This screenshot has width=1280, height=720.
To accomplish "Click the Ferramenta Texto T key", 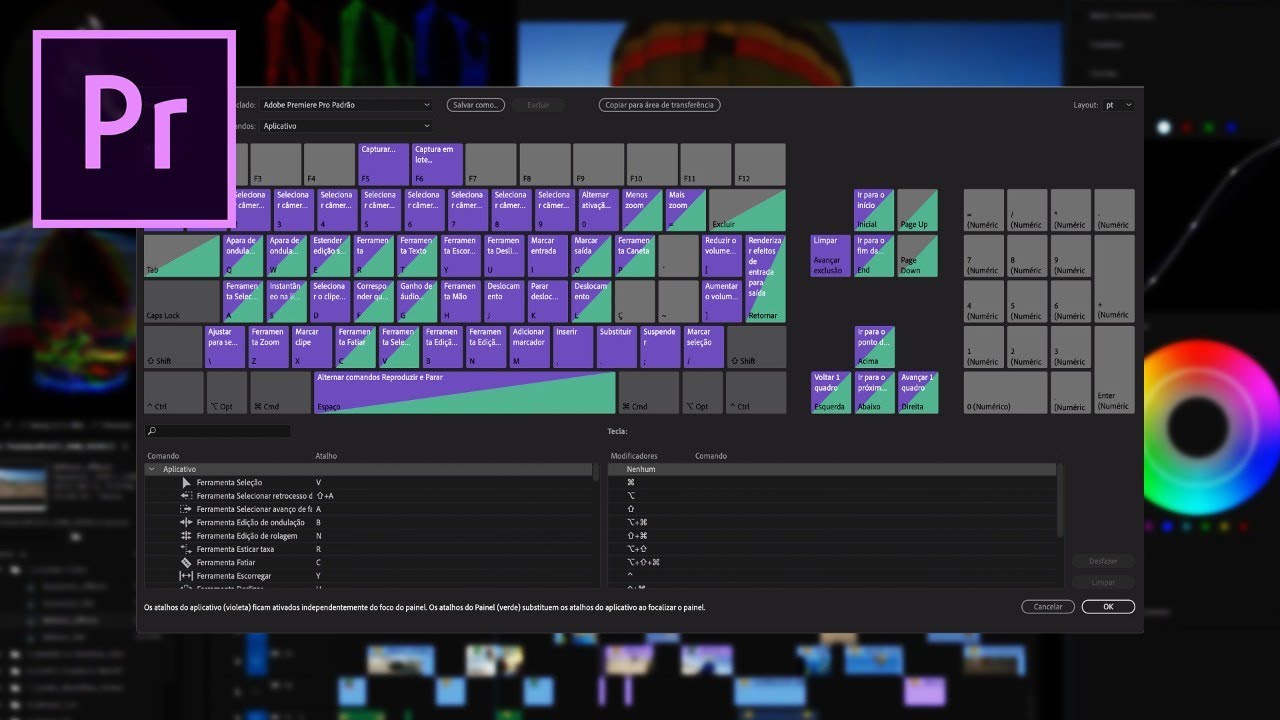I will (417, 256).
